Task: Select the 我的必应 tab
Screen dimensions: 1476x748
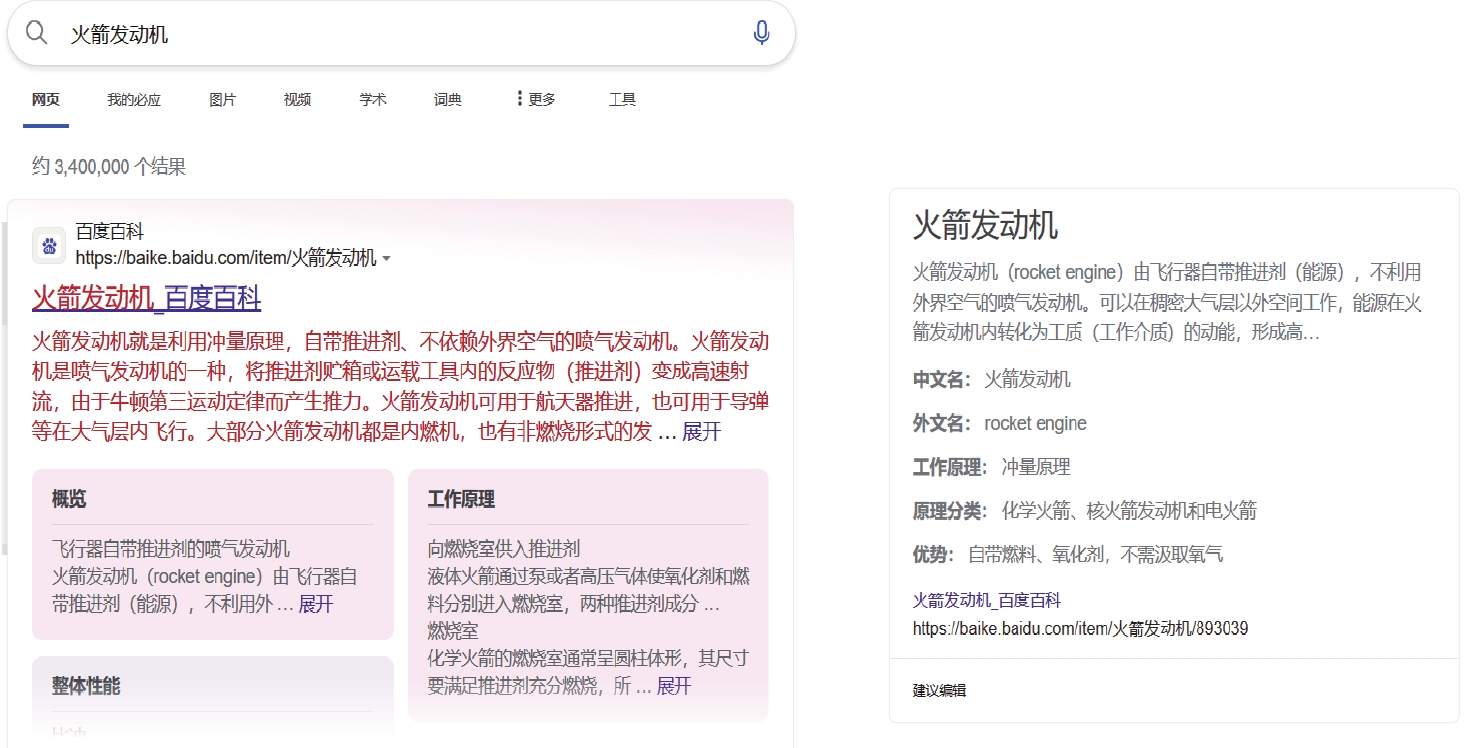Action: (134, 99)
